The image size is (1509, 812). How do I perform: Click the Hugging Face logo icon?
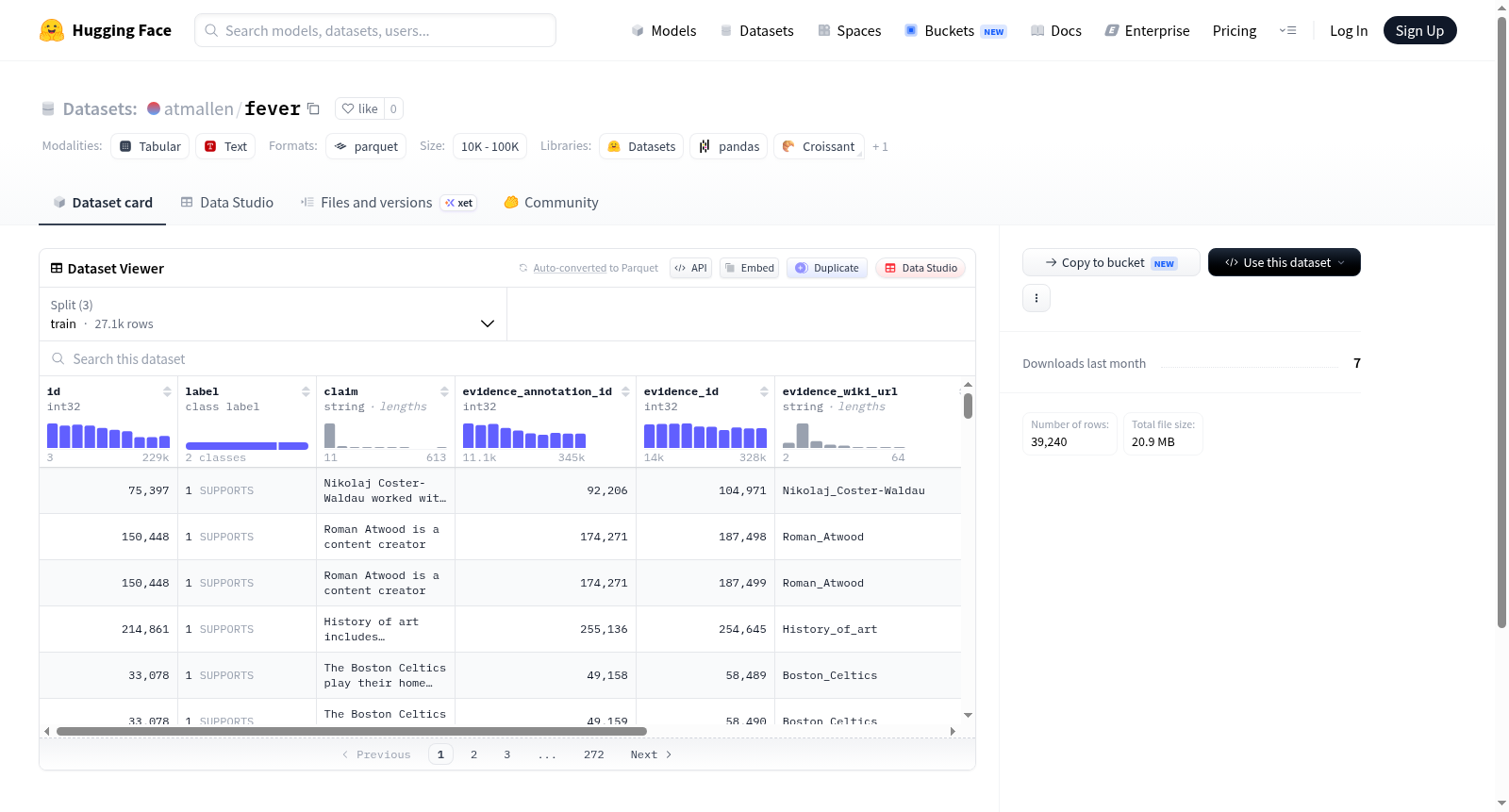tap(52, 30)
